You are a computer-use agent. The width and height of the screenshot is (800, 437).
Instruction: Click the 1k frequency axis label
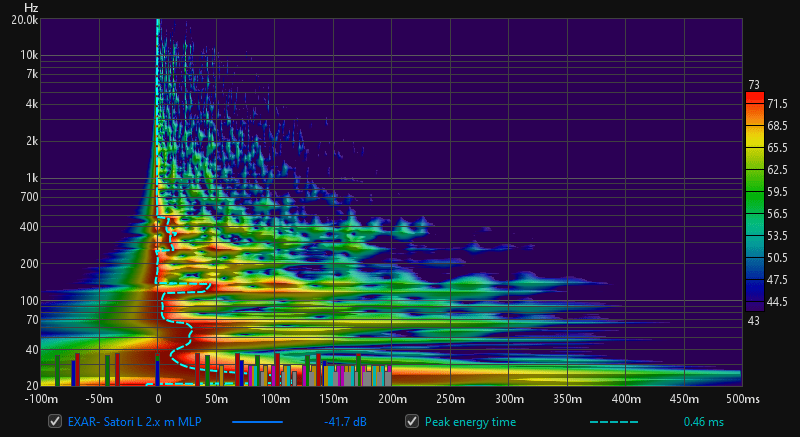33,178
